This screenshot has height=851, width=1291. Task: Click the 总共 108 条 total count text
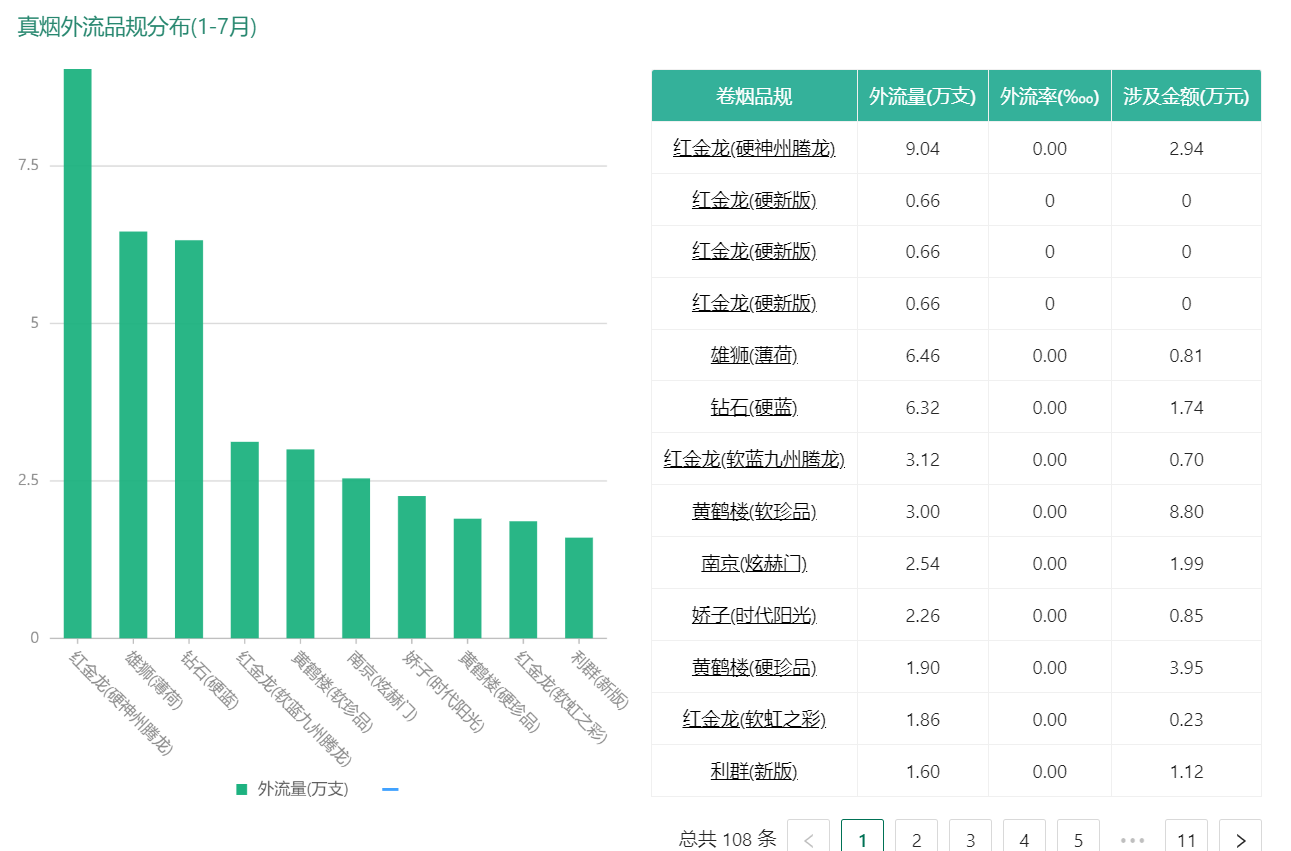pyautogui.click(x=727, y=839)
